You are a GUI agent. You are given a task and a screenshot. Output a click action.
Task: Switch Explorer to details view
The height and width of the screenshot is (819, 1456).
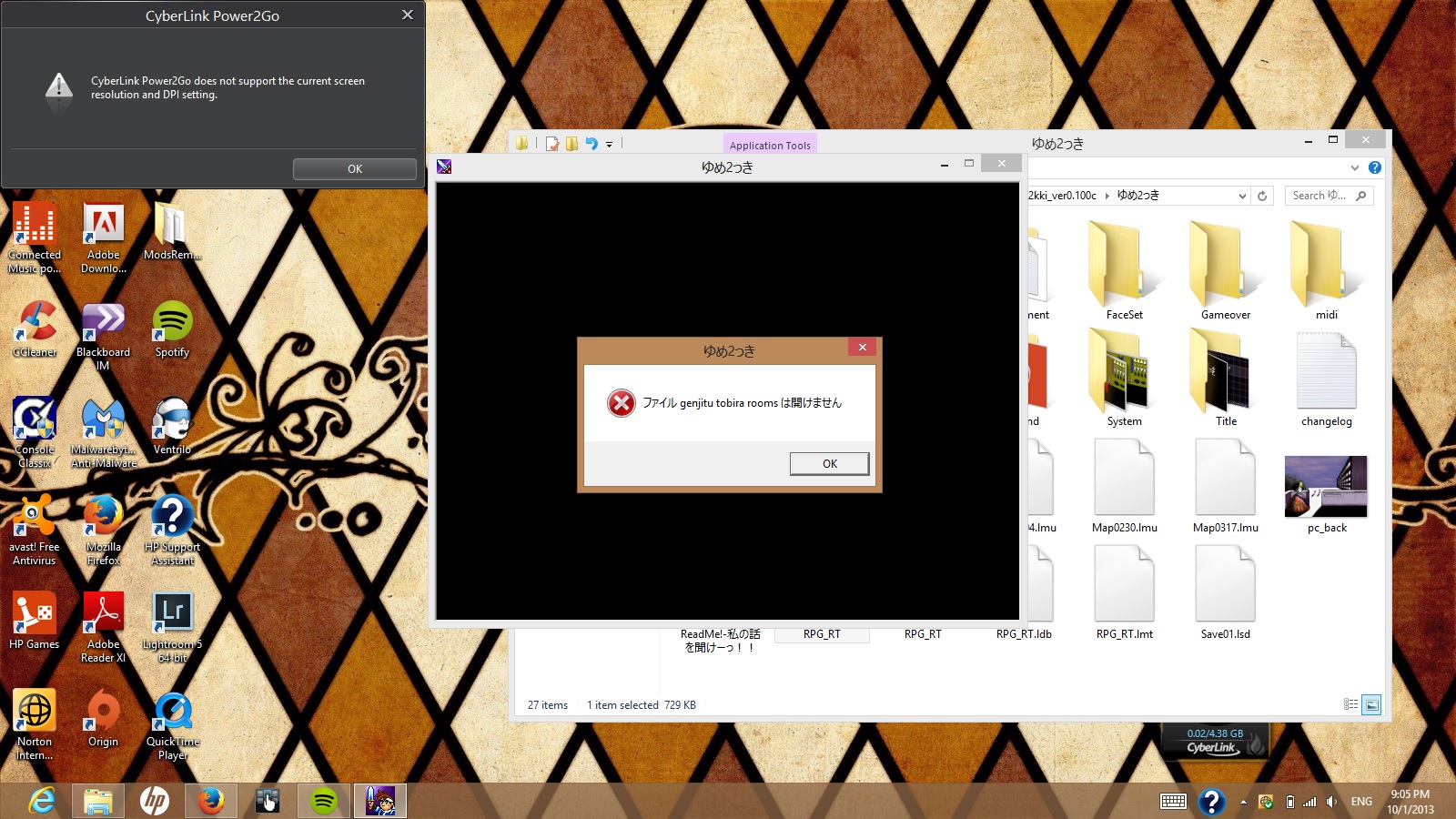[x=1351, y=704]
